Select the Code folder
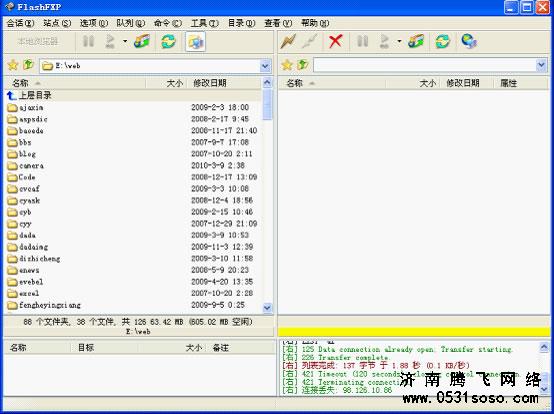 (x=22, y=177)
